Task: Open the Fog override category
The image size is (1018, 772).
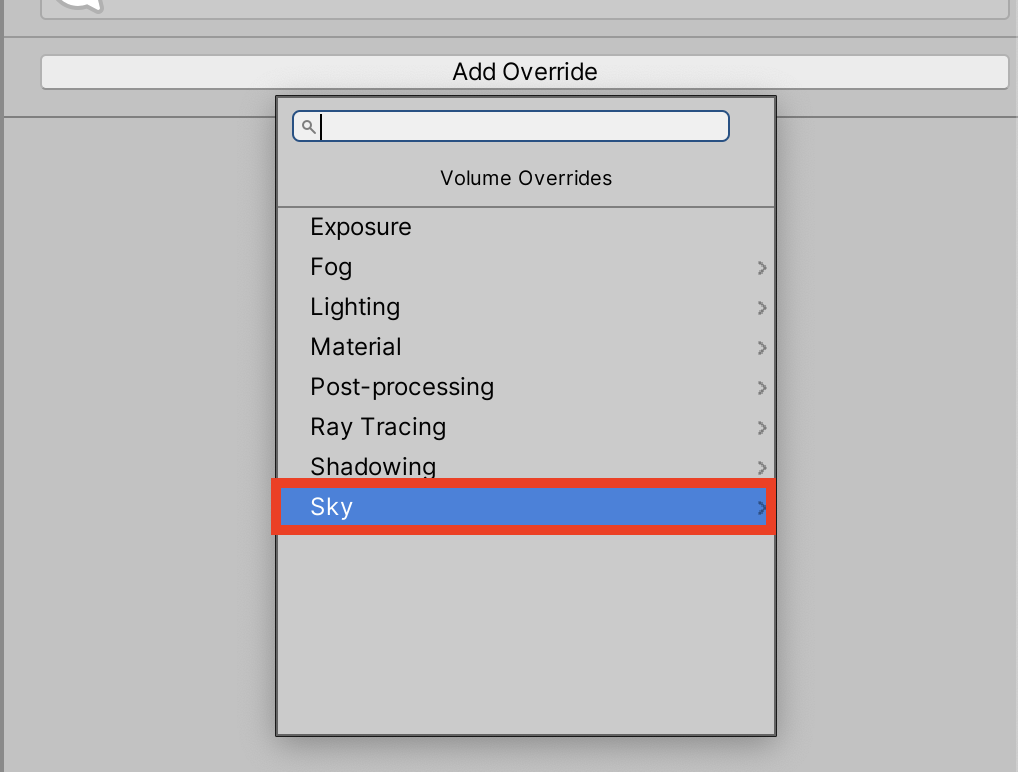Action: click(331, 267)
